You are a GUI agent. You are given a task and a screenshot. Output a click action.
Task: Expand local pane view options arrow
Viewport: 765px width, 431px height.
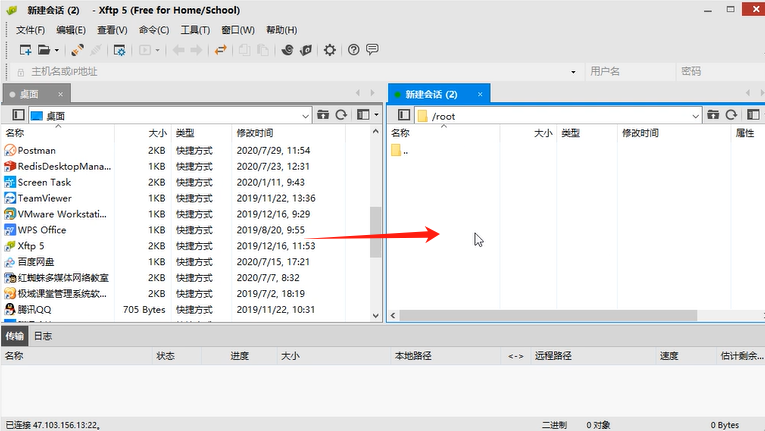pos(376,115)
